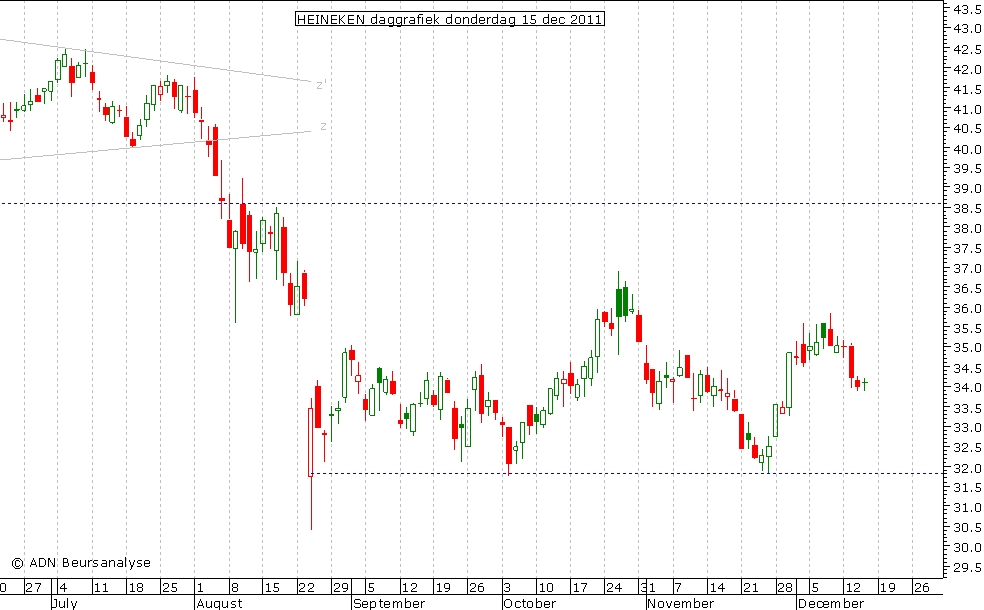Image resolution: width=984 pixels, height=610 pixels.
Task: Click the 38.5 price axis value
Action: 968,209
